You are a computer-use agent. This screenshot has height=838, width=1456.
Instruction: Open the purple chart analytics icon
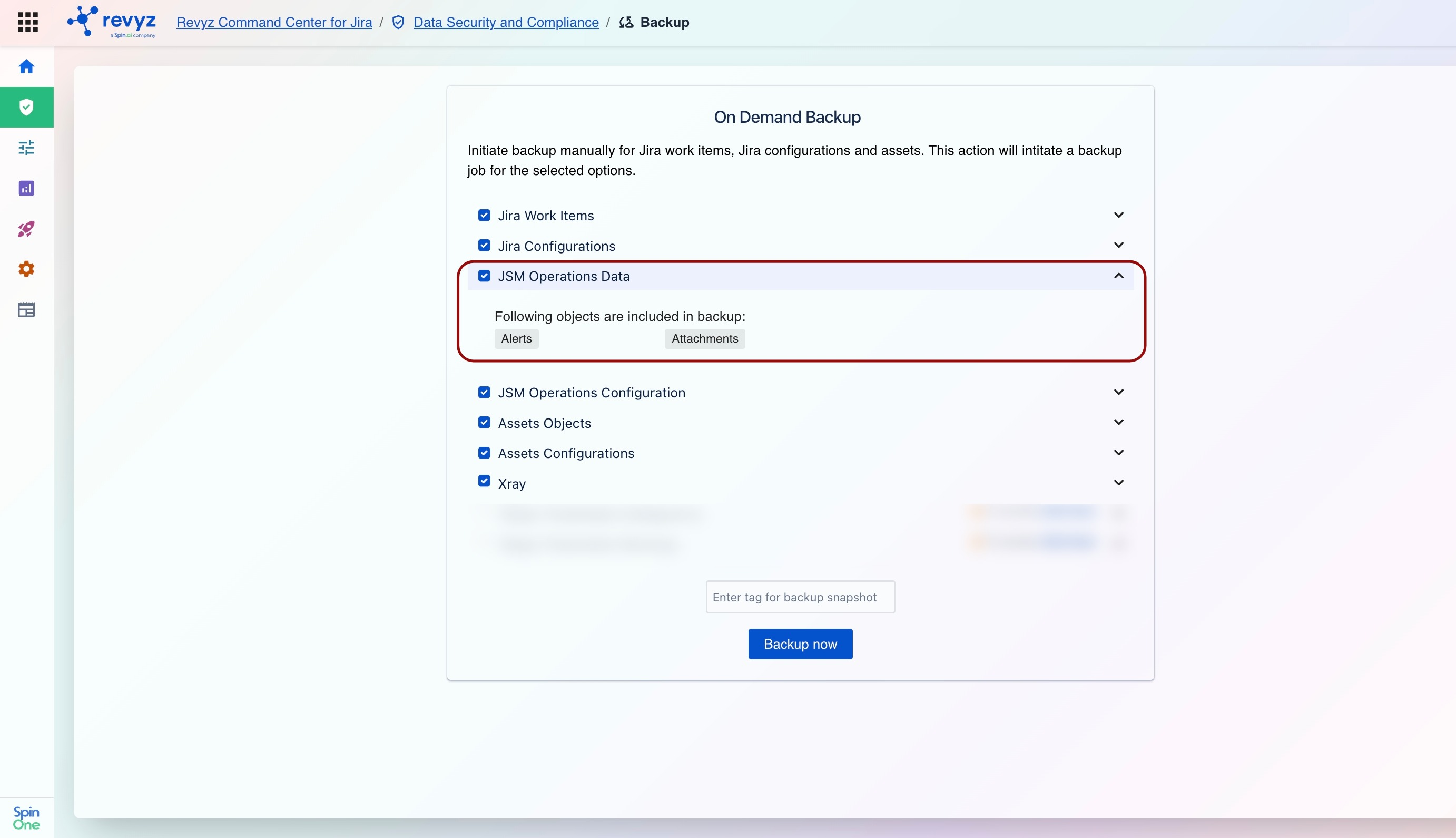point(26,188)
